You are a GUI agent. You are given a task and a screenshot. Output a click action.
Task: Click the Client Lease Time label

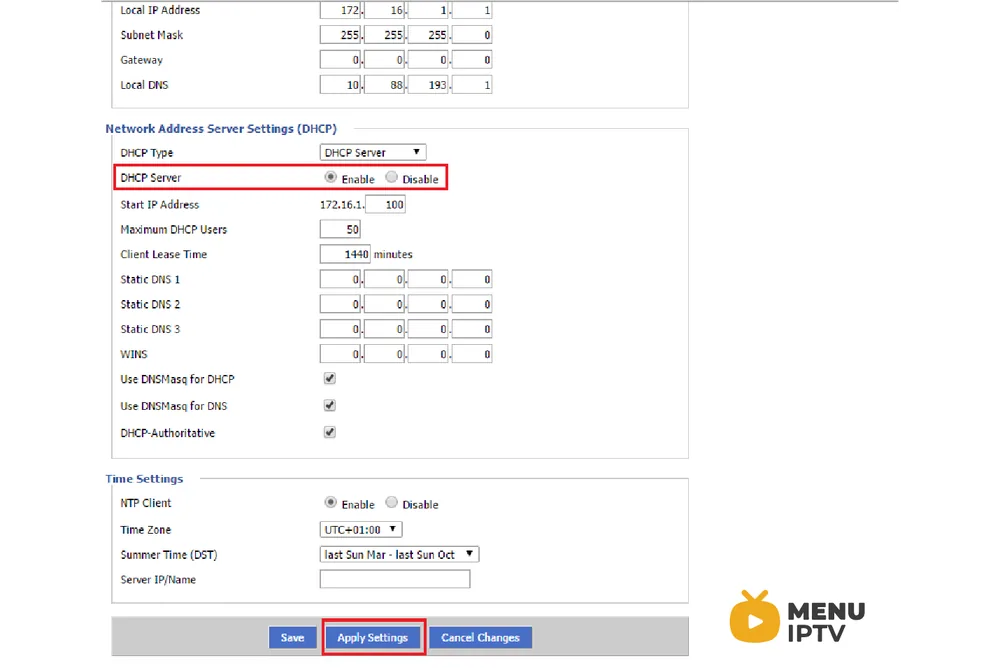(164, 255)
